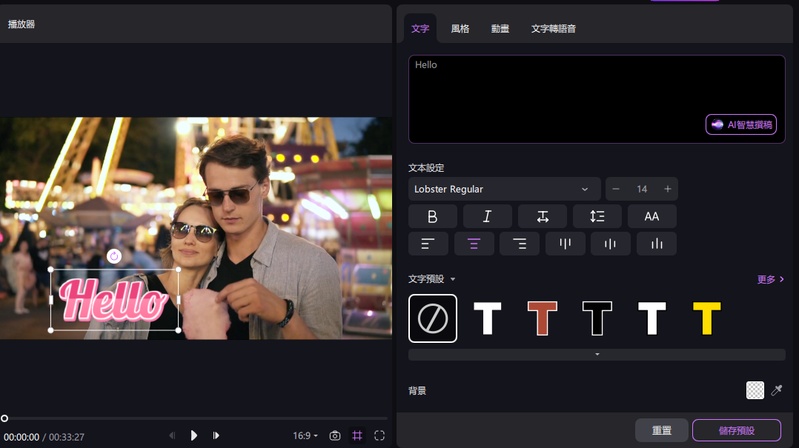
Task: Set vertical text top alignment
Action: (565, 244)
